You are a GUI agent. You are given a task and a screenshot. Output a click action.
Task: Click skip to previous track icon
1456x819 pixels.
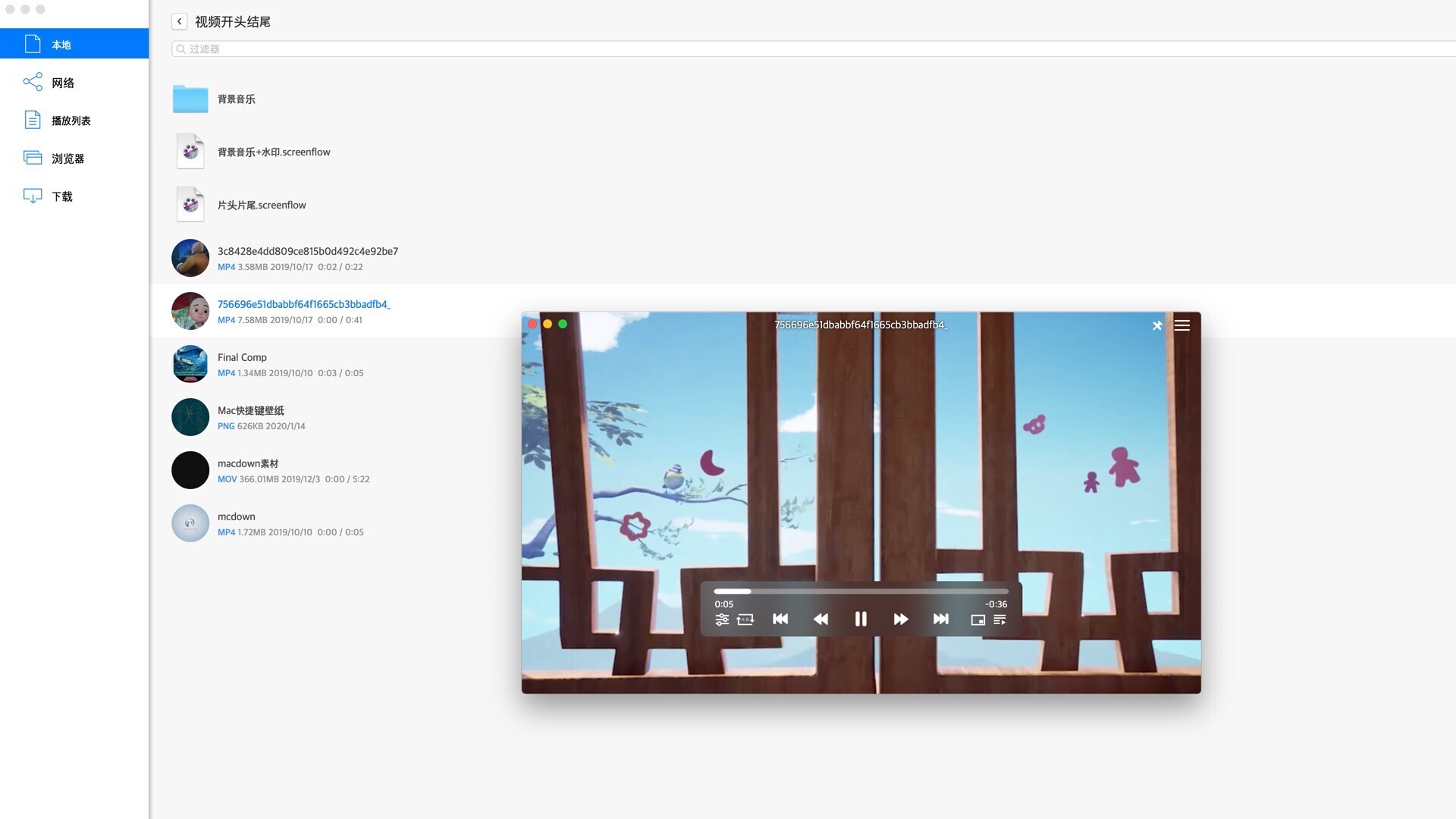(x=779, y=619)
